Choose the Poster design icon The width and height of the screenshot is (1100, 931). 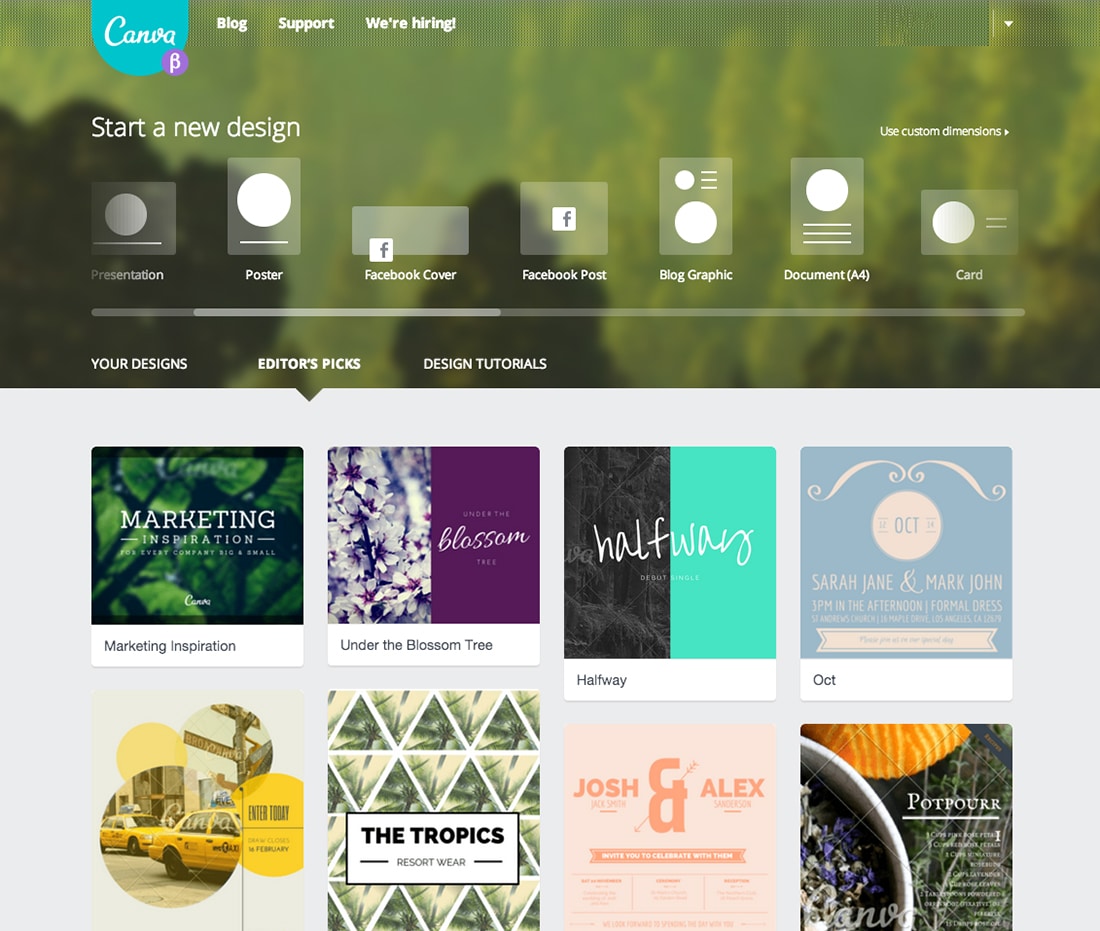pyautogui.click(x=264, y=206)
